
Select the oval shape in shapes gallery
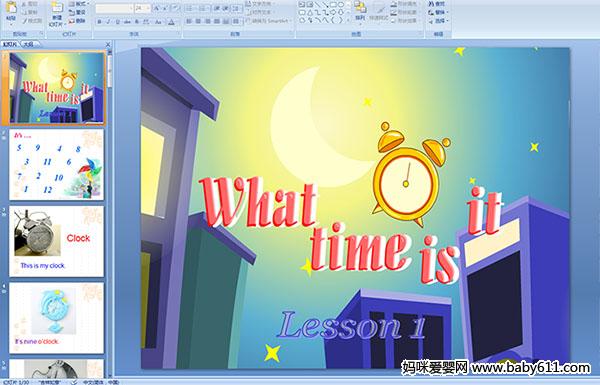341,4
